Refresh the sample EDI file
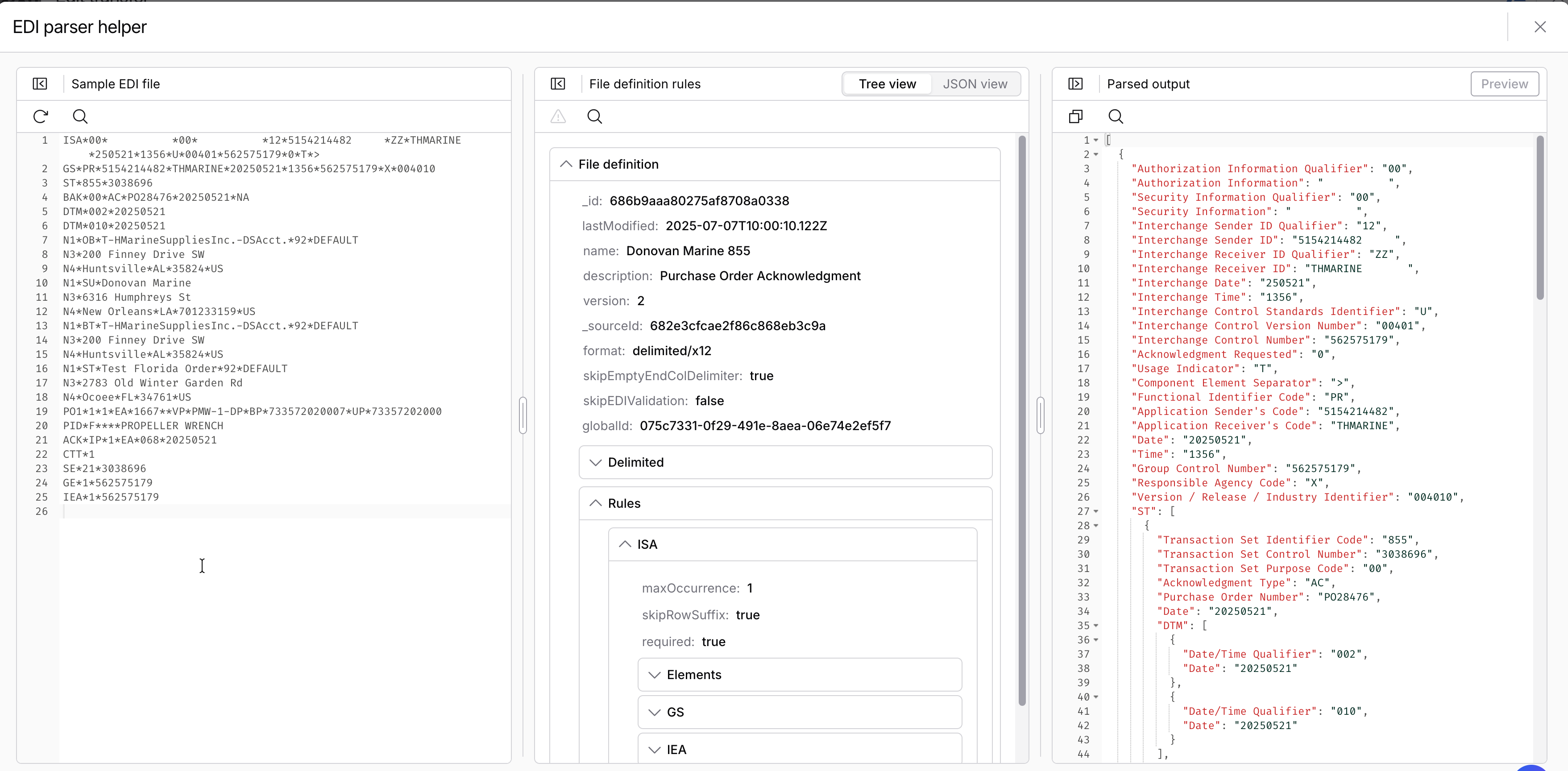 [41, 116]
